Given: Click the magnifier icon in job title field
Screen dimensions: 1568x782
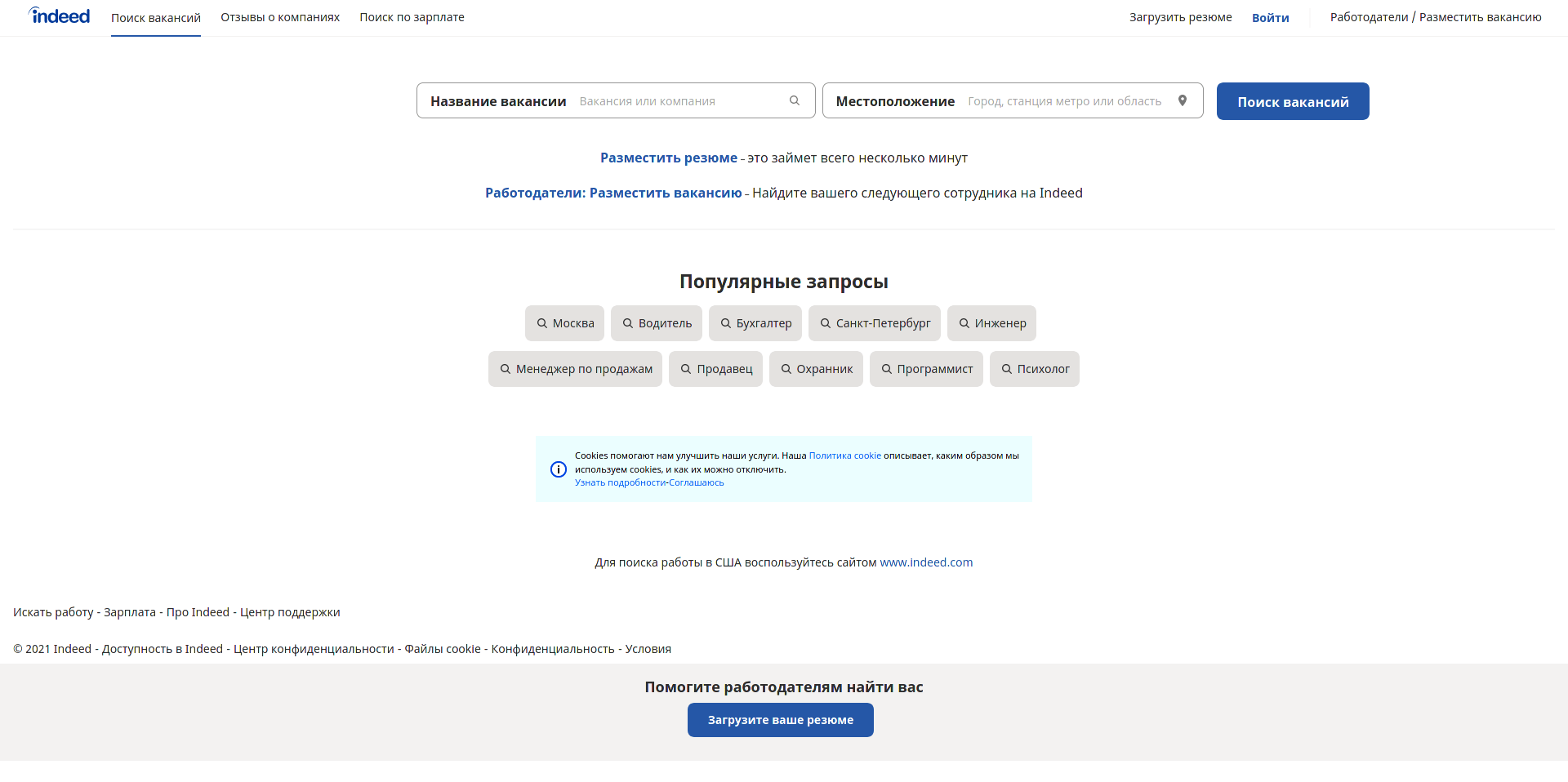Looking at the screenshot, I should tap(794, 100).
